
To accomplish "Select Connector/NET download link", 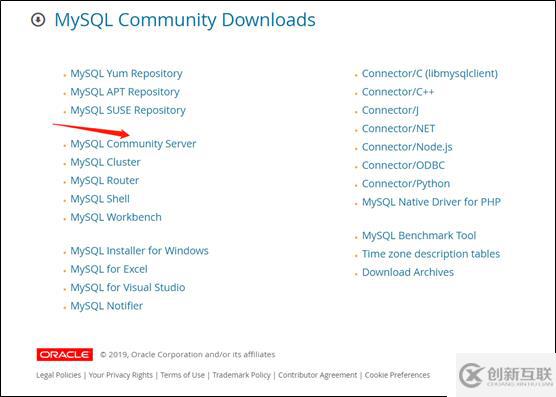I will (398, 129).
